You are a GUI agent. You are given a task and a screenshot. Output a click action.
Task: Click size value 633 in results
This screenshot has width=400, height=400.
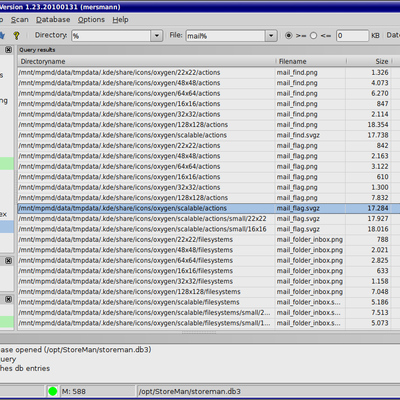(382, 271)
